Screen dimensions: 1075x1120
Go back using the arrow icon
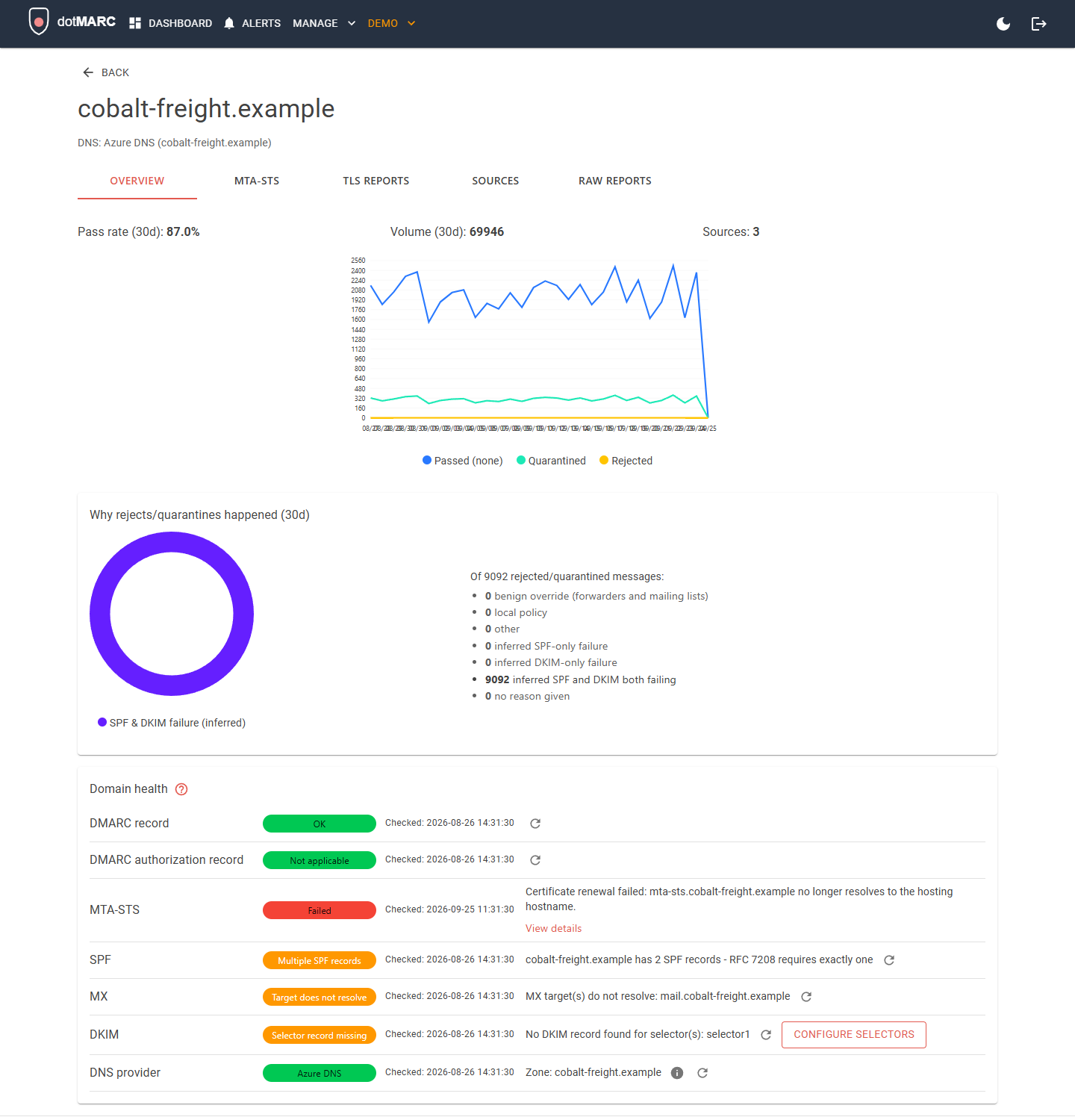click(88, 72)
